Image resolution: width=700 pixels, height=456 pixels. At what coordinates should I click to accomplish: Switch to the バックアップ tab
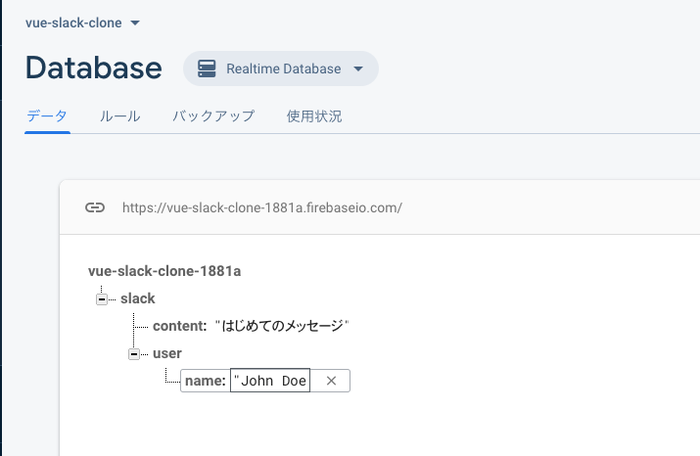pyautogui.click(x=213, y=117)
